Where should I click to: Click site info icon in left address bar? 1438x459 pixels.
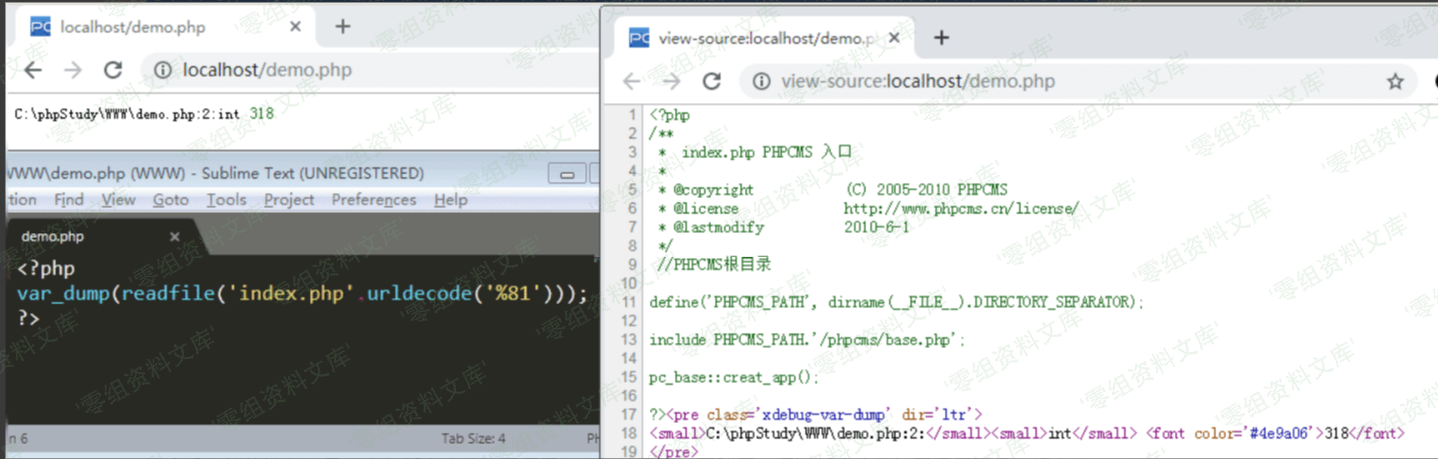coord(162,70)
